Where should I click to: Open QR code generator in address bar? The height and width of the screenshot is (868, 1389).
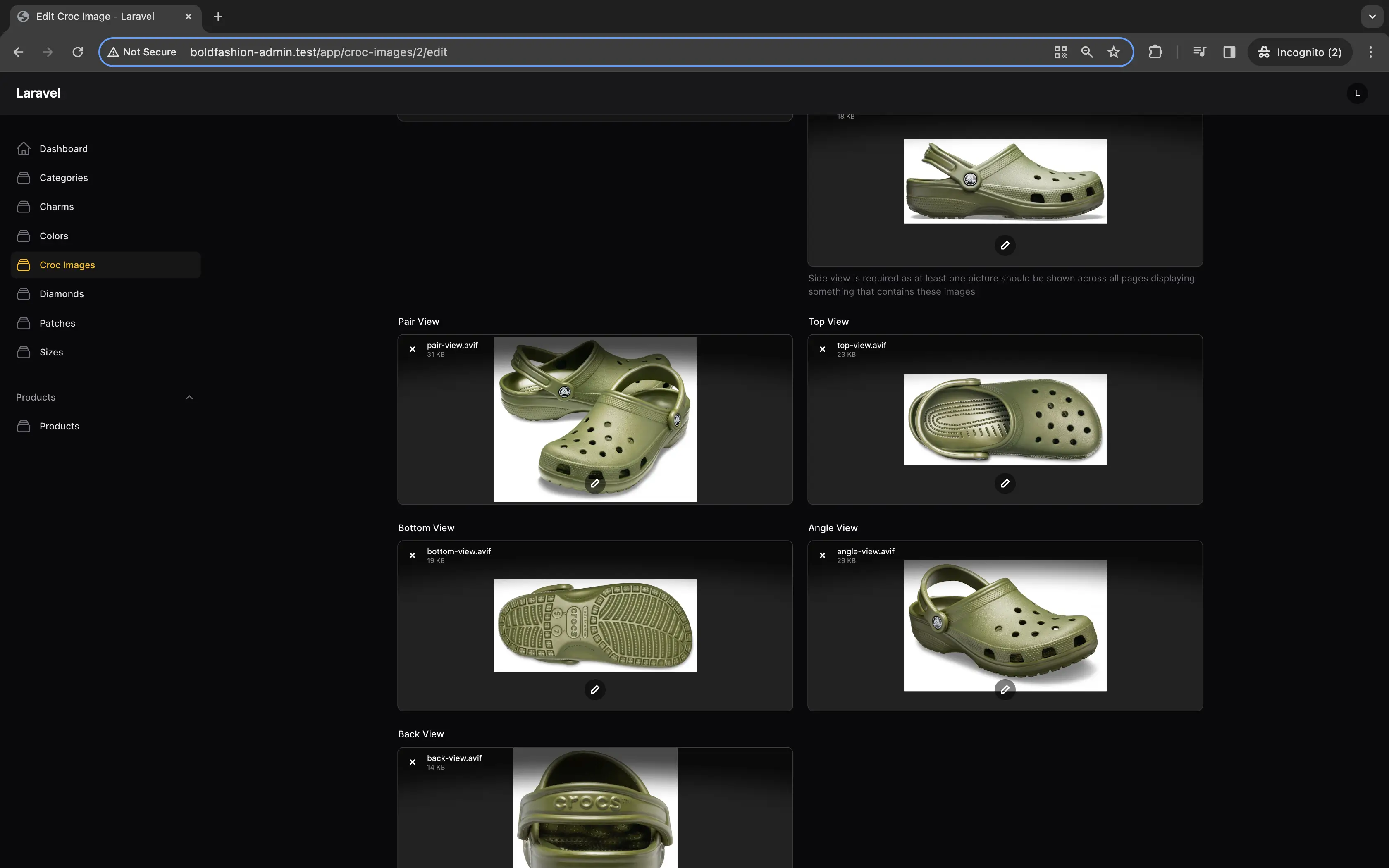(1061, 52)
